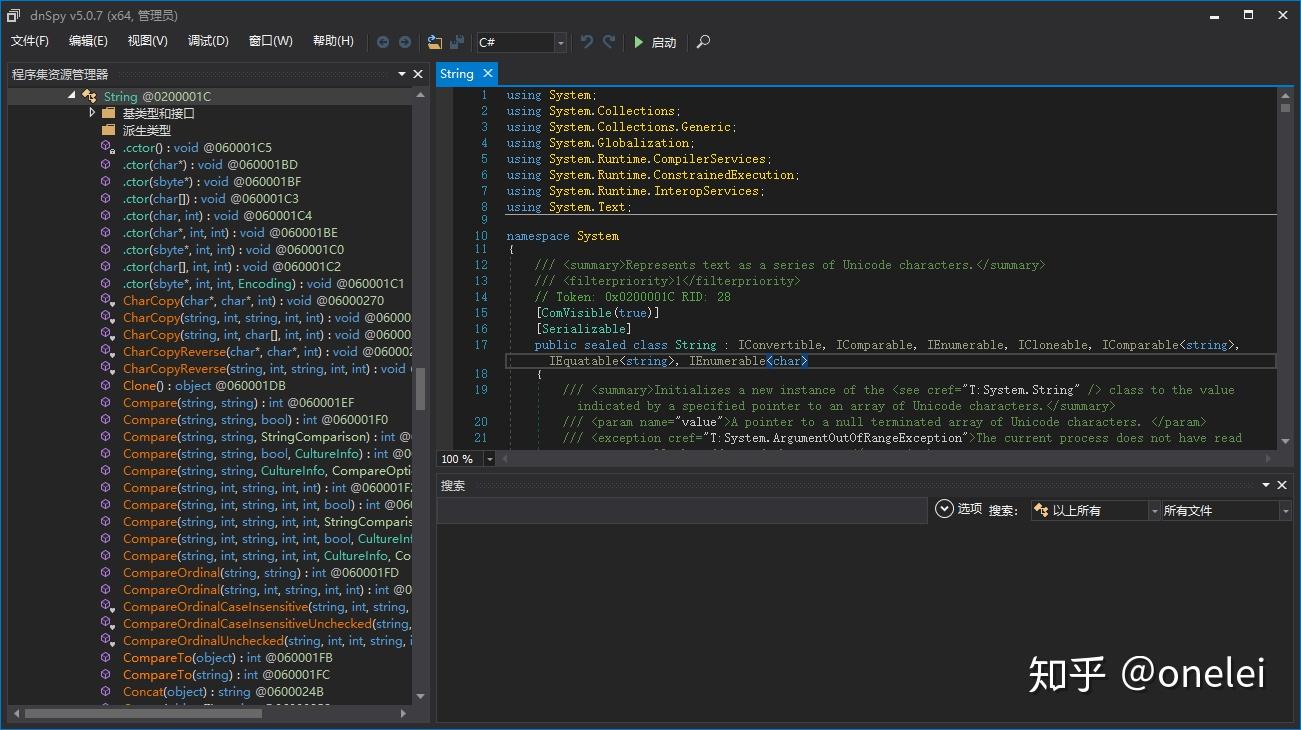The height and width of the screenshot is (730, 1301).
Task: Click in the search text input field
Action: [681, 510]
